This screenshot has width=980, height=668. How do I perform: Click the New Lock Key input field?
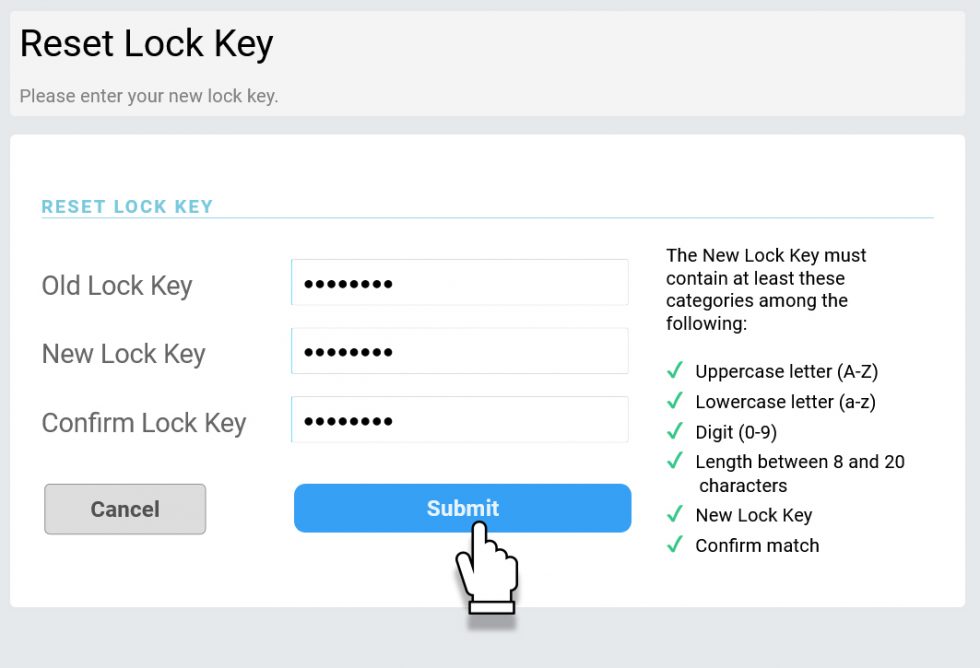(x=460, y=351)
